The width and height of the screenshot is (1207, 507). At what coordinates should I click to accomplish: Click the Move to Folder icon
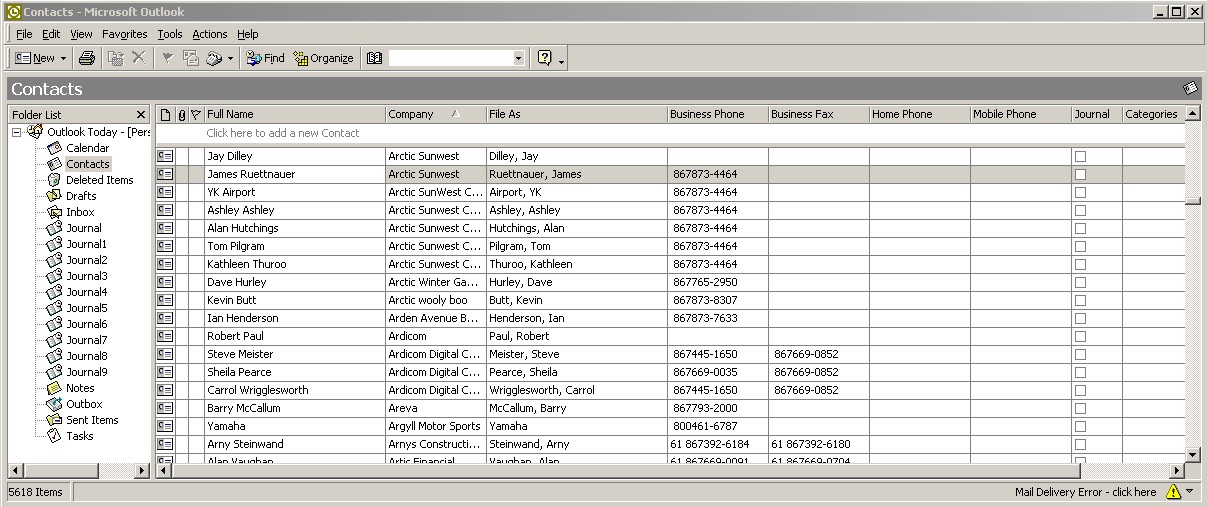[x=116, y=58]
